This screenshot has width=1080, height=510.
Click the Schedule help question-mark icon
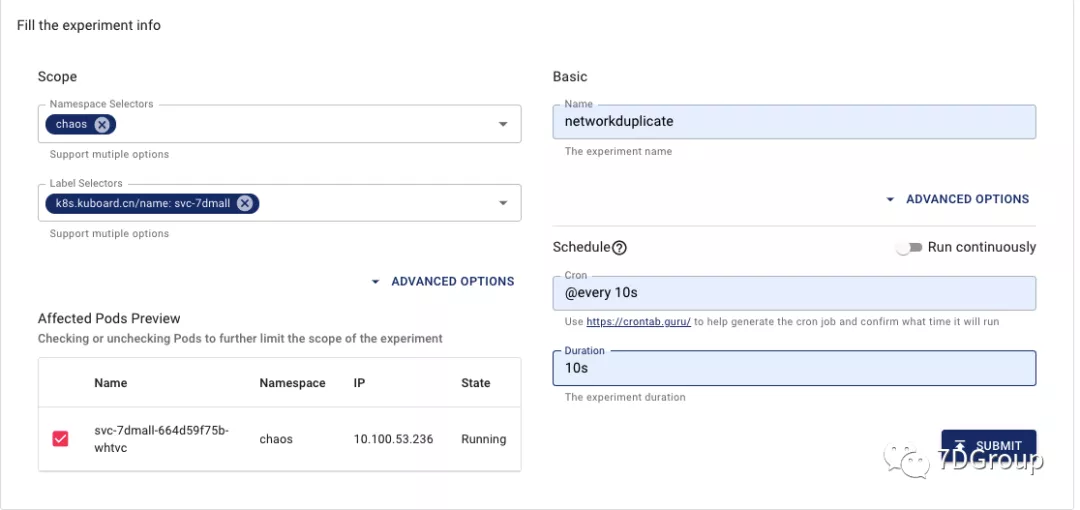coord(620,248)
